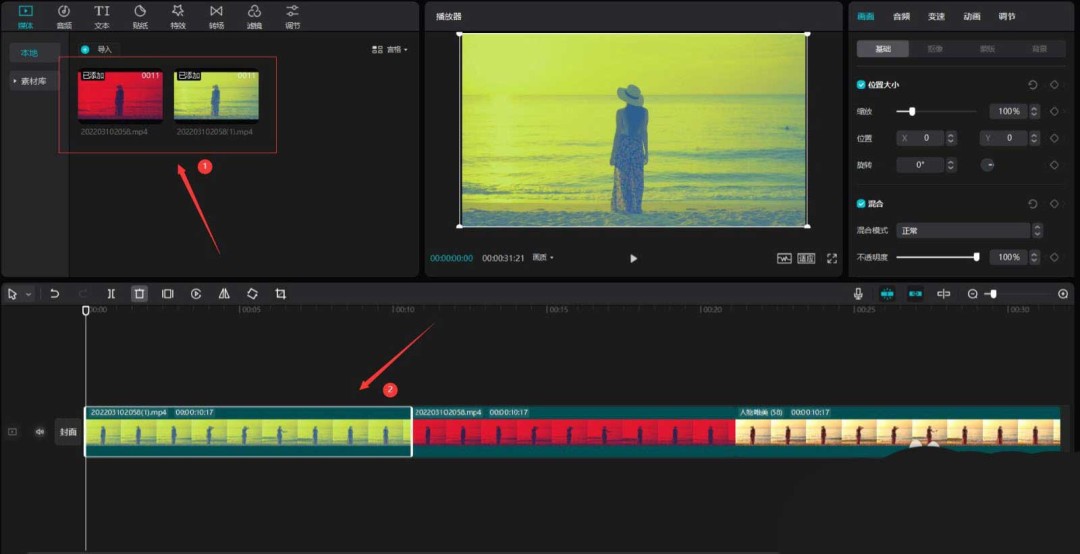Click the 导入 import button
The width and height of the screenshot is (1080, 554).
(98, 49)
